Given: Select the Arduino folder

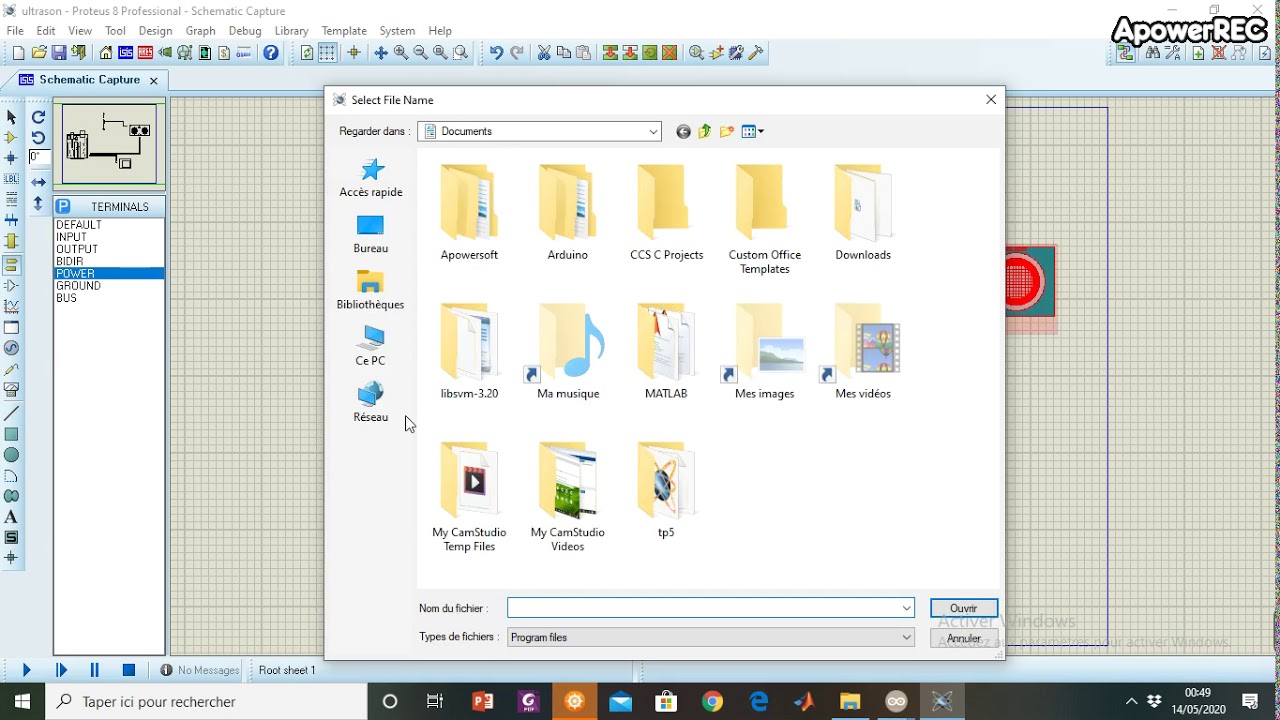Looking at the screenshot, I should (568, 212).
